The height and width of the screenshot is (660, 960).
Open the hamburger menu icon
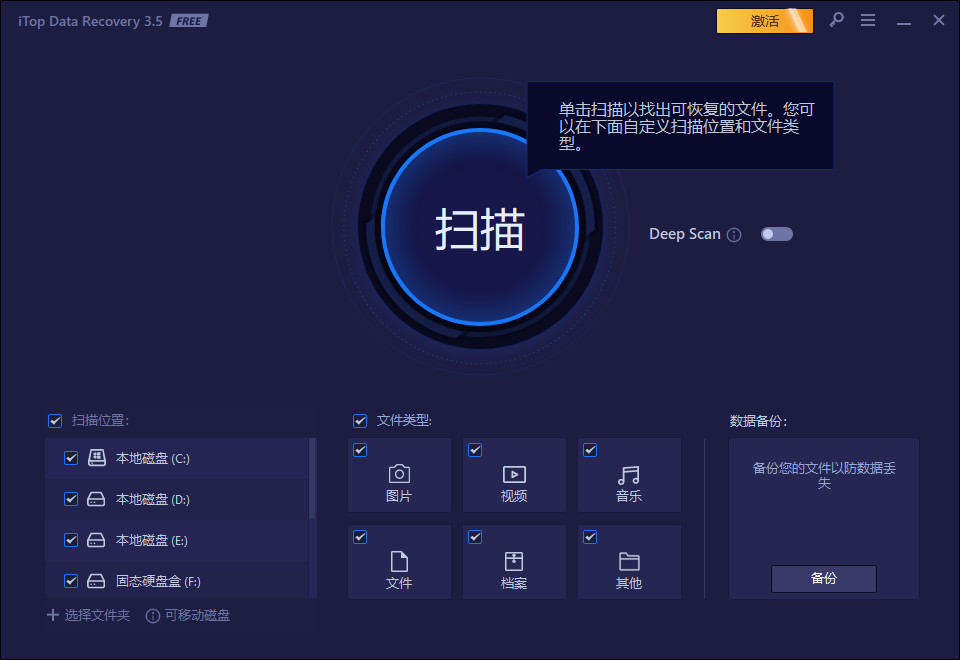pyautogui.click(x=868, y=20)
